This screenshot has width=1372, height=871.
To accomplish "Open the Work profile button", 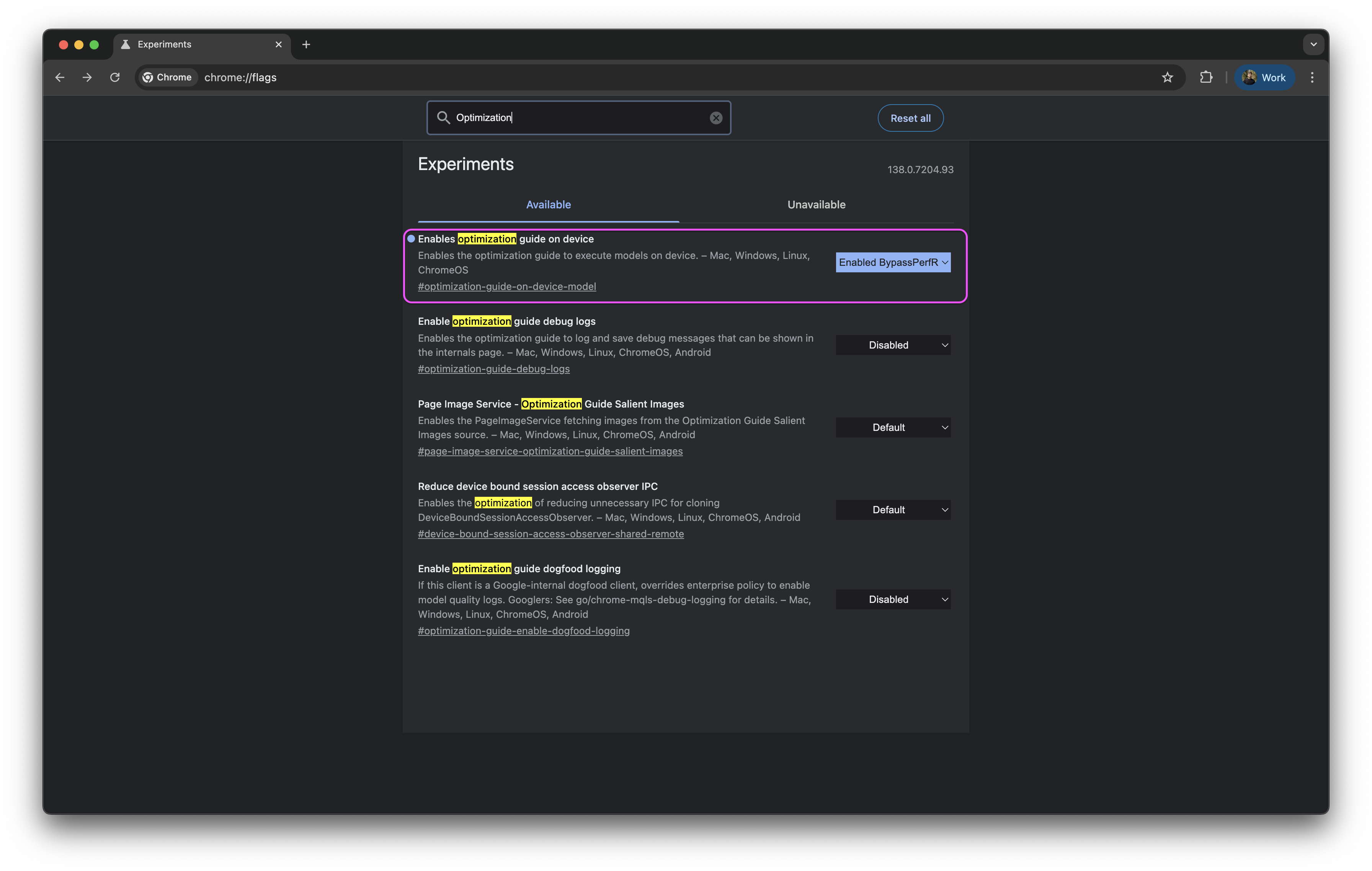I will [x=1264, y=77].
